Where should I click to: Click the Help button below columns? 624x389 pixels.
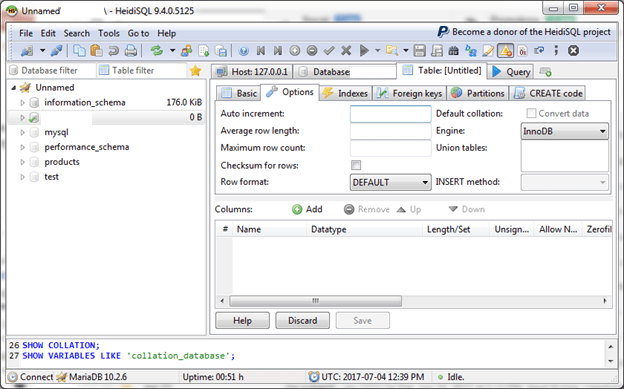coord(242,321)
